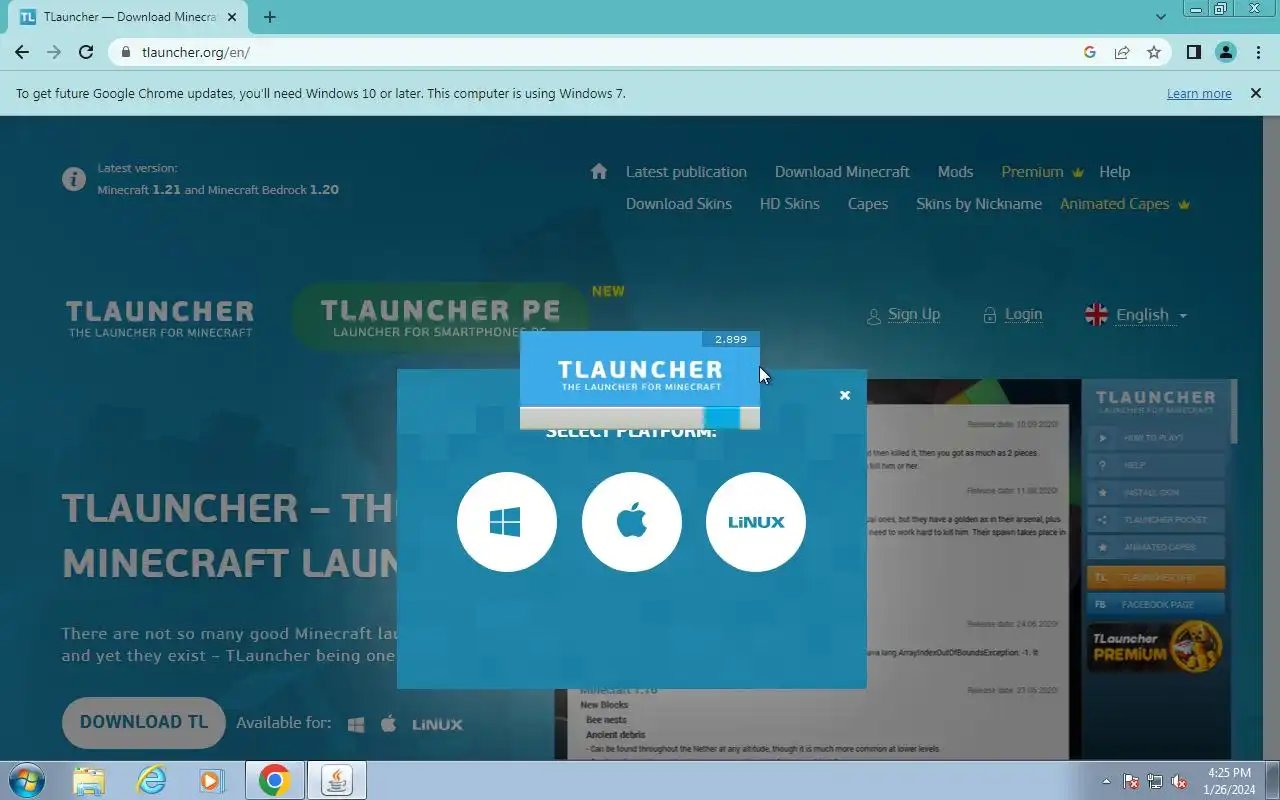
Task: Click browser Forward arrow
Action: click(54, 52)
